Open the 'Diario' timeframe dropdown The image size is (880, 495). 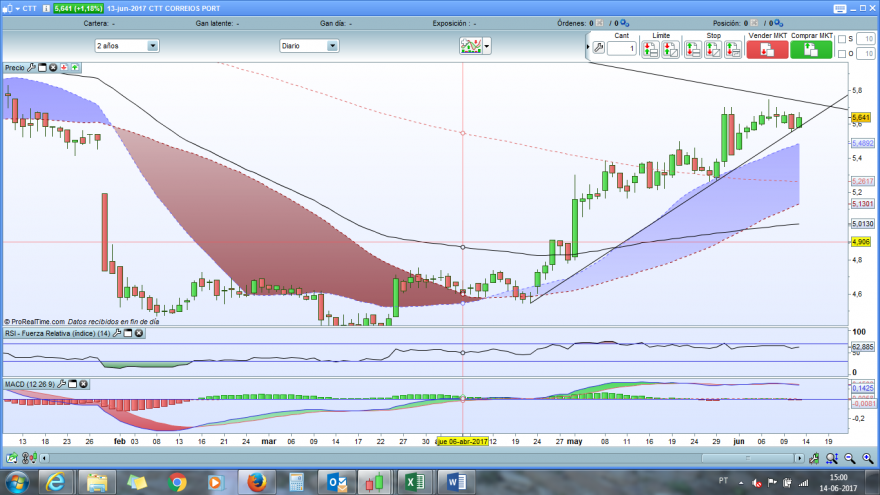(x=309, y=46)
